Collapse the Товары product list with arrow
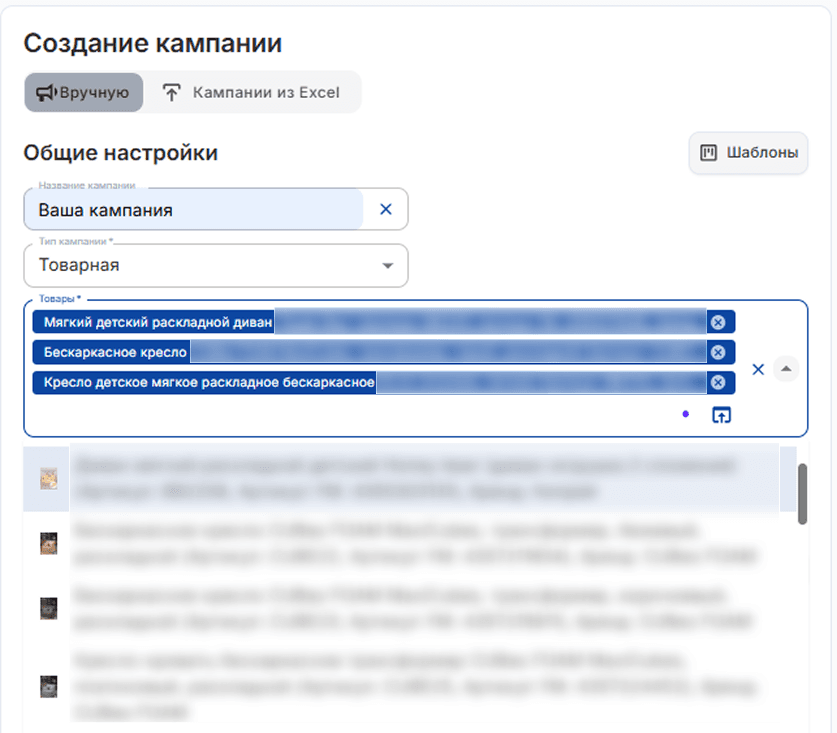This screenshot has height=733, width=837. [x=786, y=369]
